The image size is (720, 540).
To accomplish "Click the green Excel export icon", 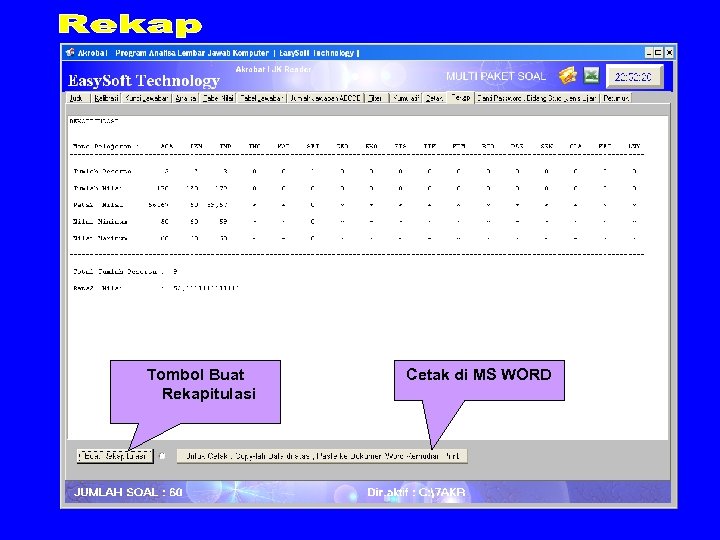I will tap(591, 75).
